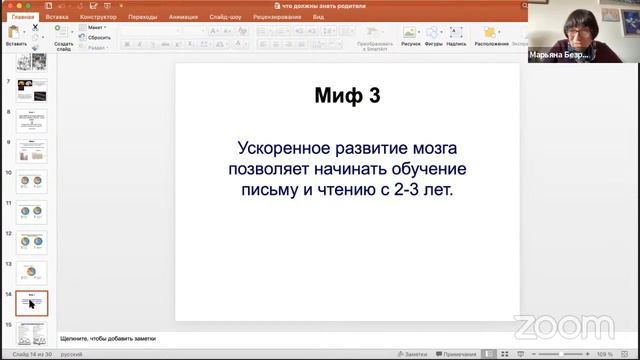Click the increase font size icon
640x360 pixels.
point(214,31)
